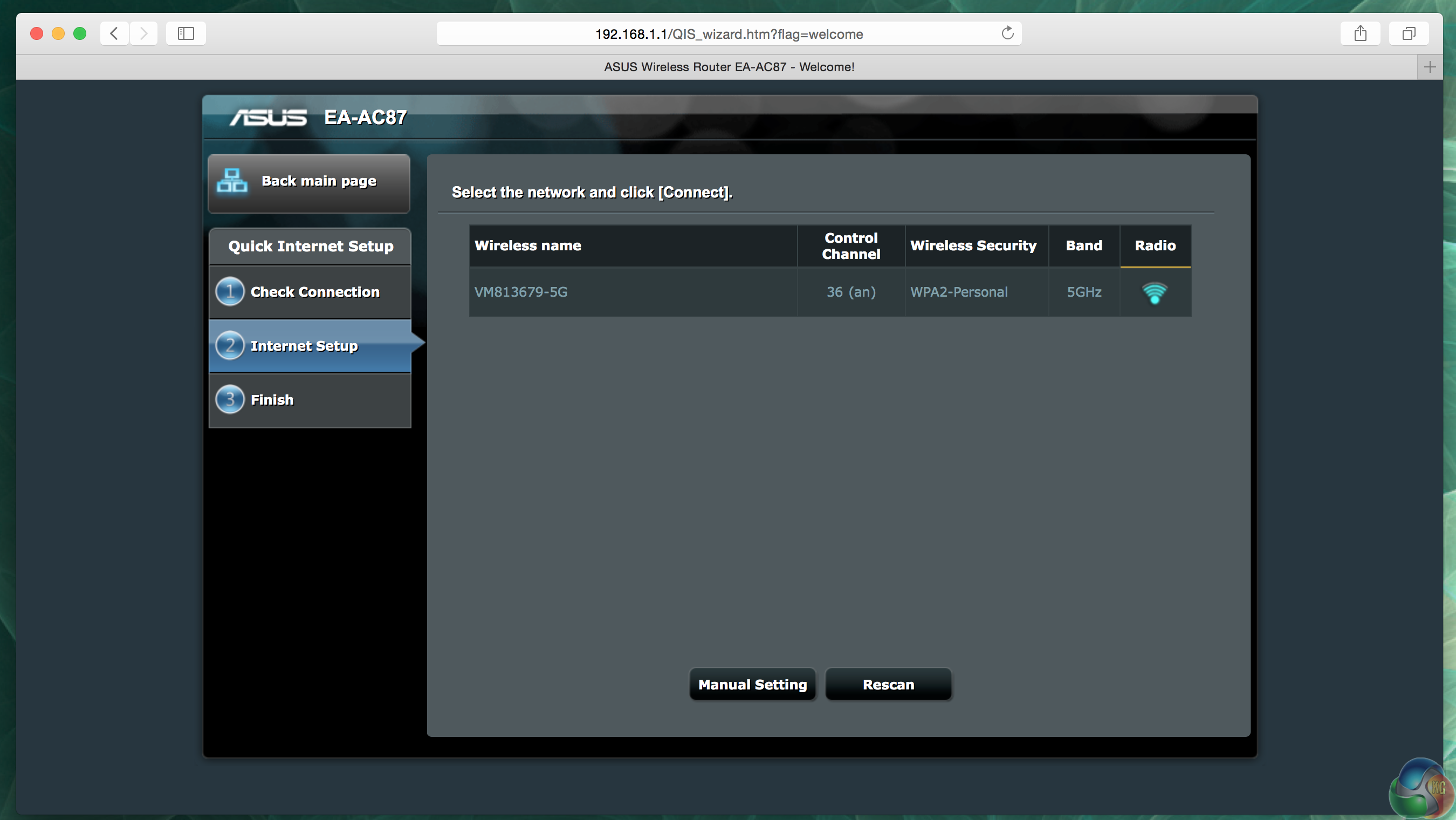Screen dimensions: 1456x820
Task: Click the Safari reload page icon
Action: [1007, 33]
